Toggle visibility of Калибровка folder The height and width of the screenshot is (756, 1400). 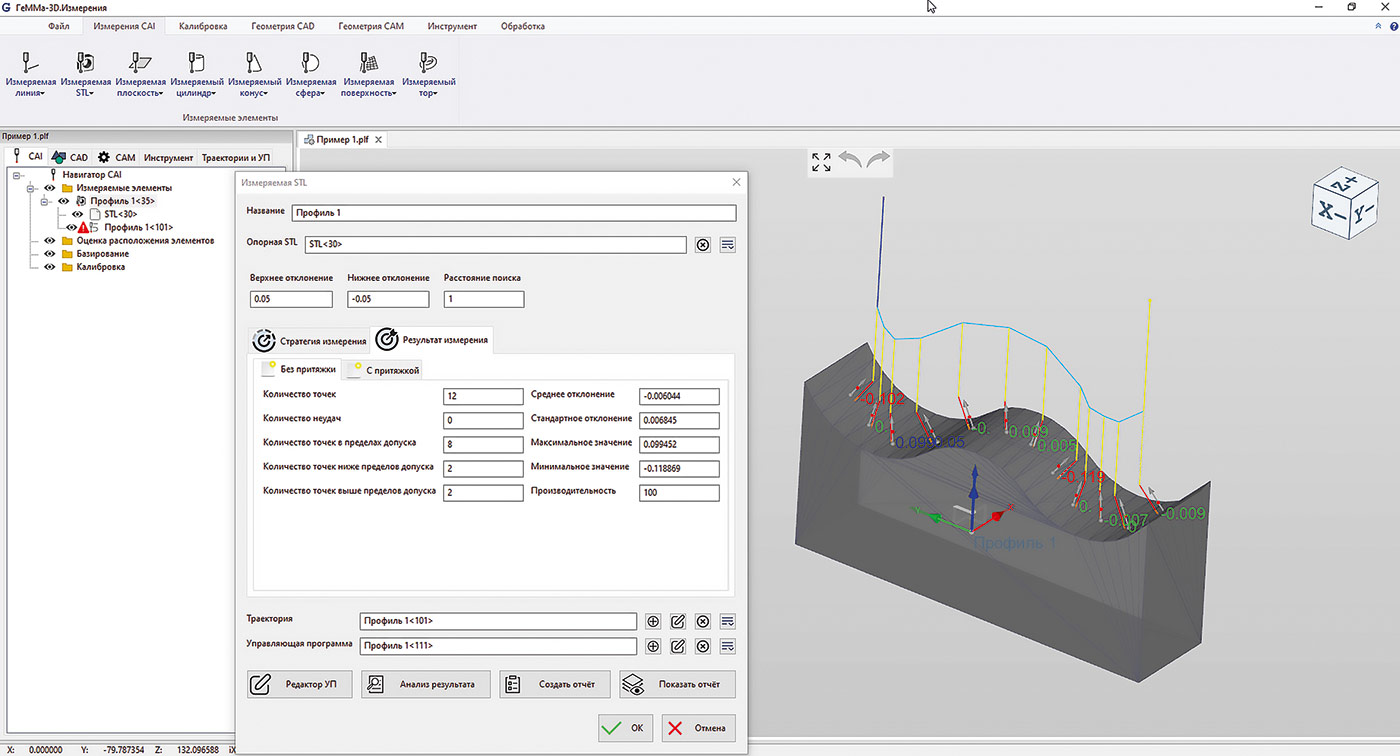[x=49, y=267]
